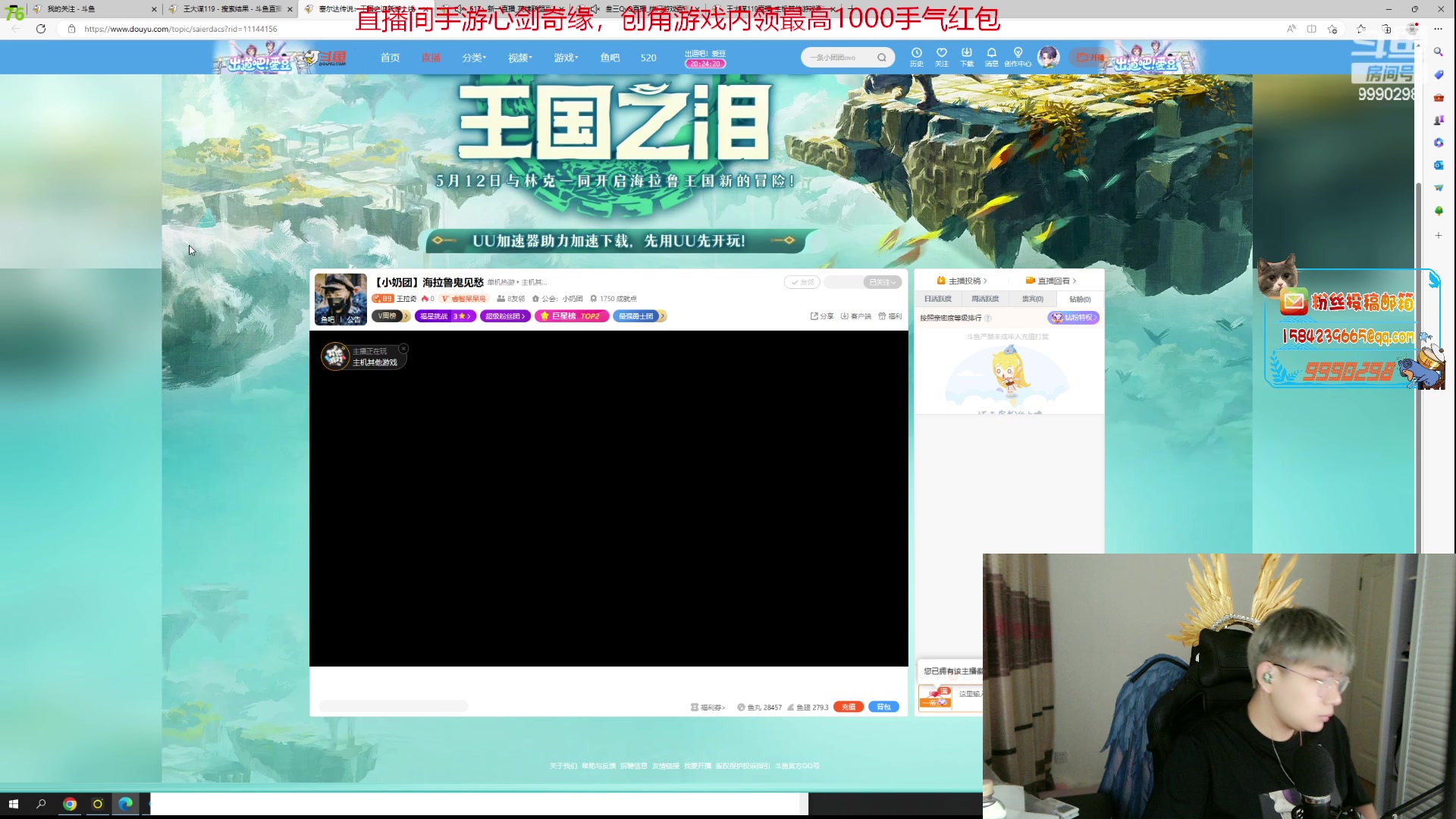Click the search magnifier in the Douyu search box
Image resolution: width=1456 pixels, height=819 pixels.
point(882,58)
